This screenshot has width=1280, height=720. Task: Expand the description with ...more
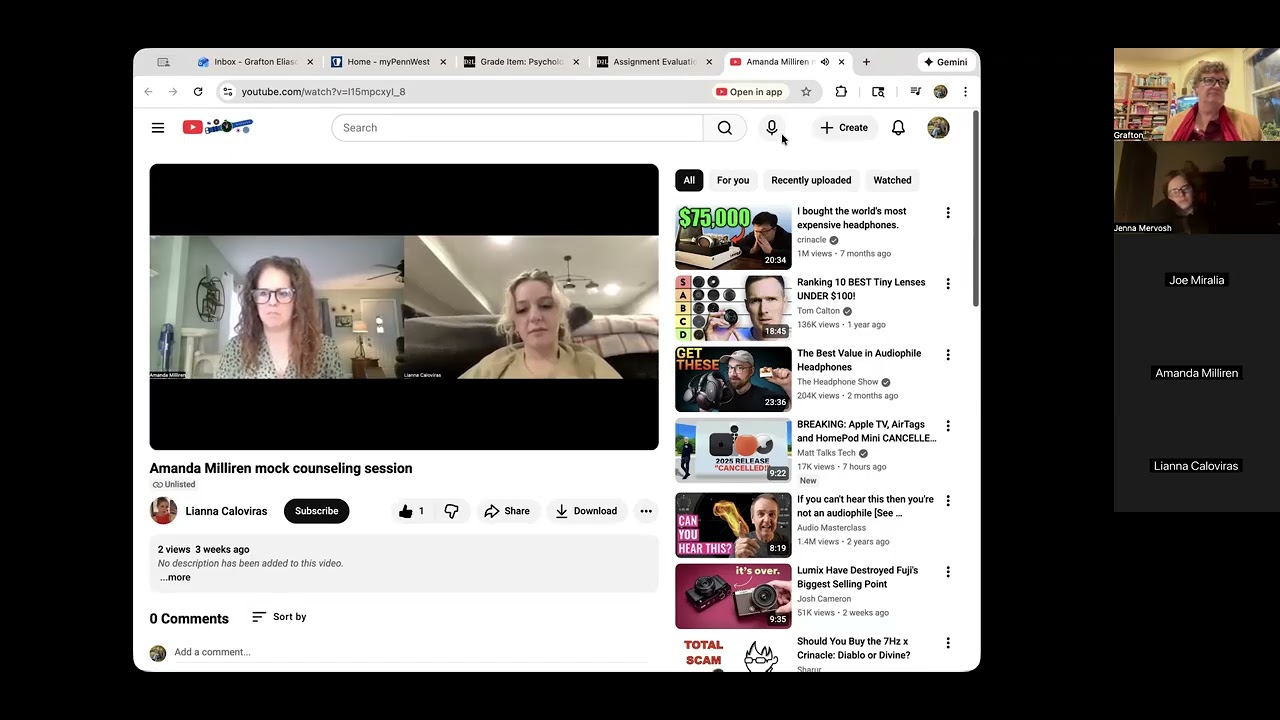click(x=175, y=577)
